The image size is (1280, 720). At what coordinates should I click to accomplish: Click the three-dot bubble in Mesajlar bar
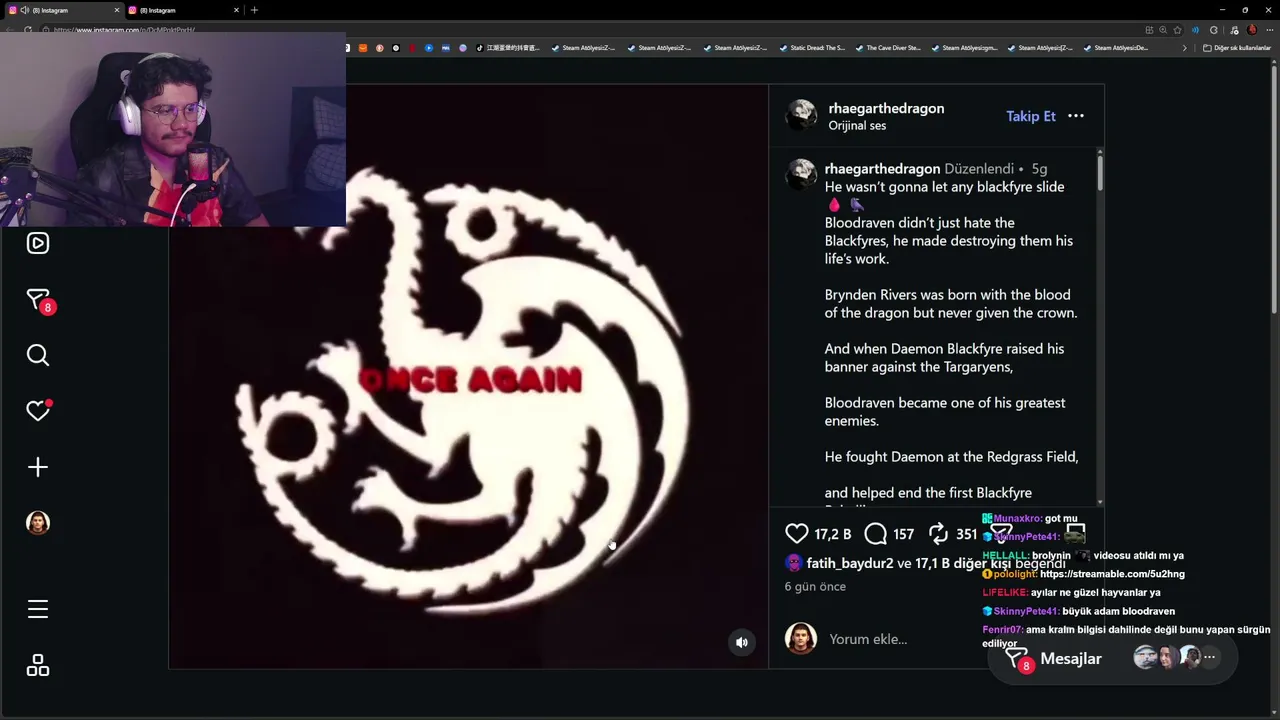tap(1210, 657)
